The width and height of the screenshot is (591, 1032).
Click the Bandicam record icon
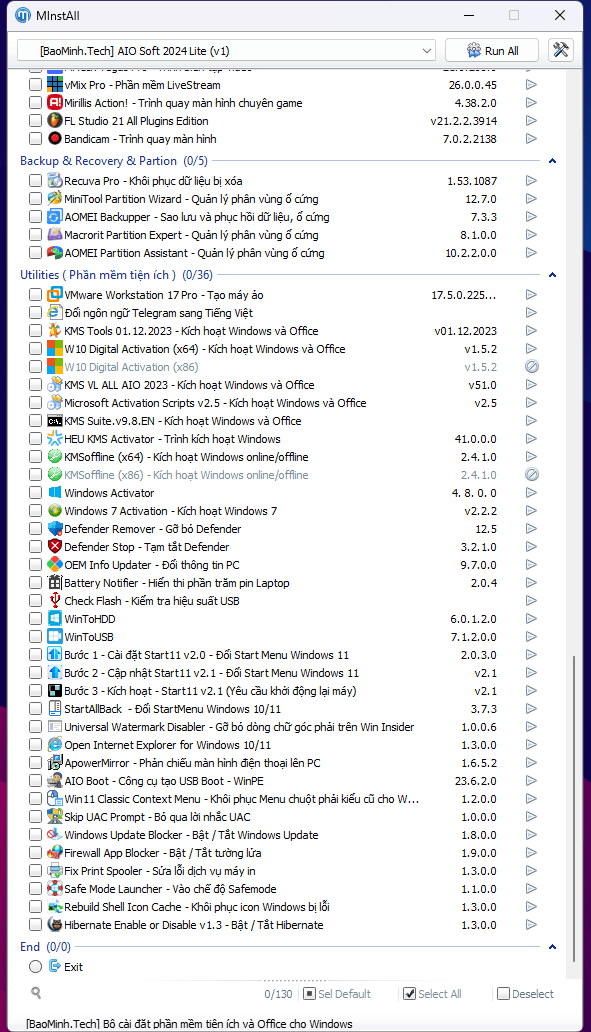pos(55,139)
